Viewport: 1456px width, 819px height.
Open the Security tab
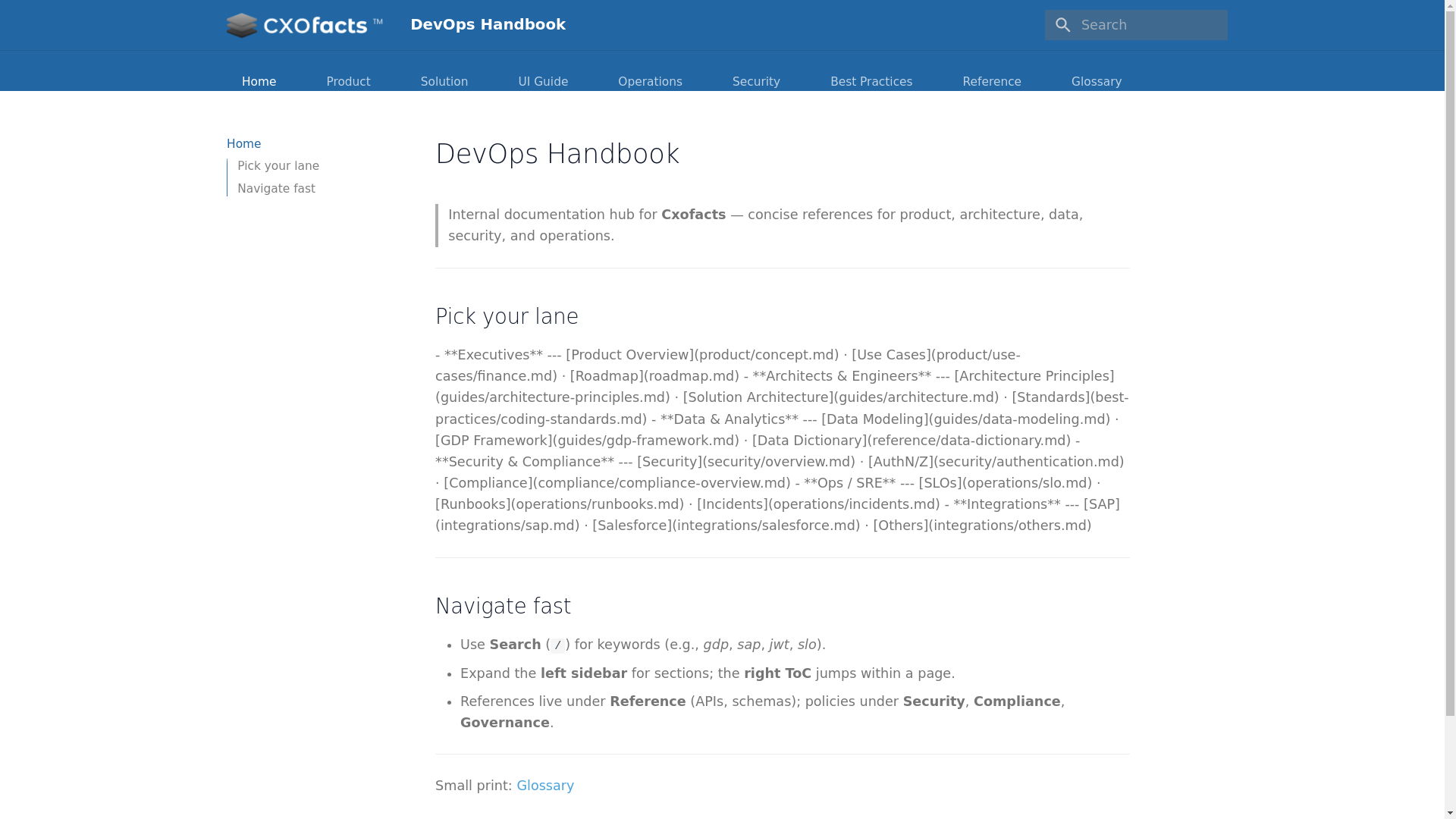[756, 82]
